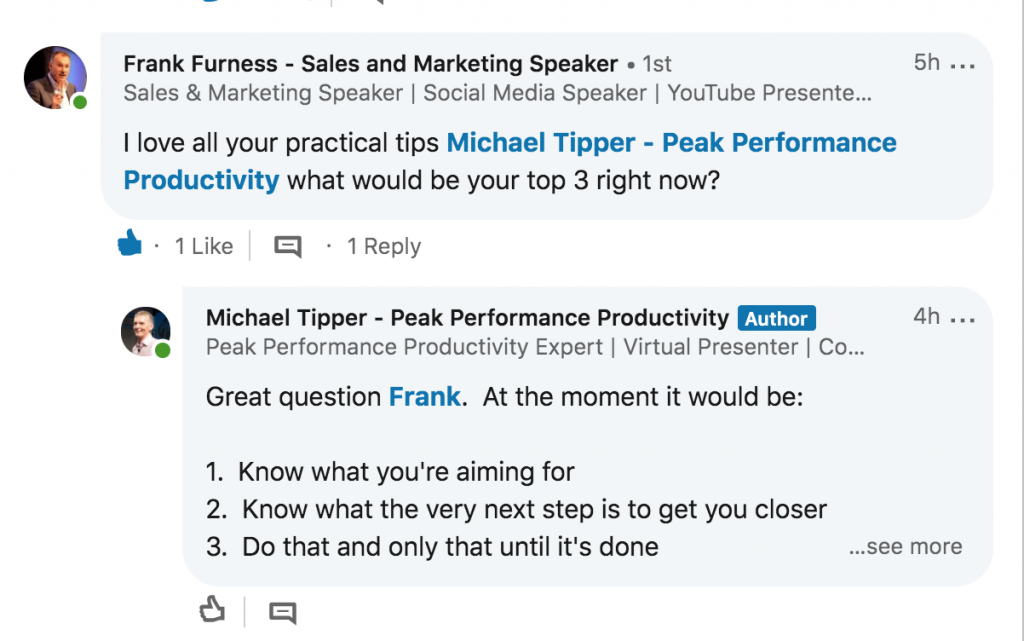Click Michael's headline Peak Performance Productivity Expert
Viewport: 1024px width, 641px height.
(x=404, y=347)
